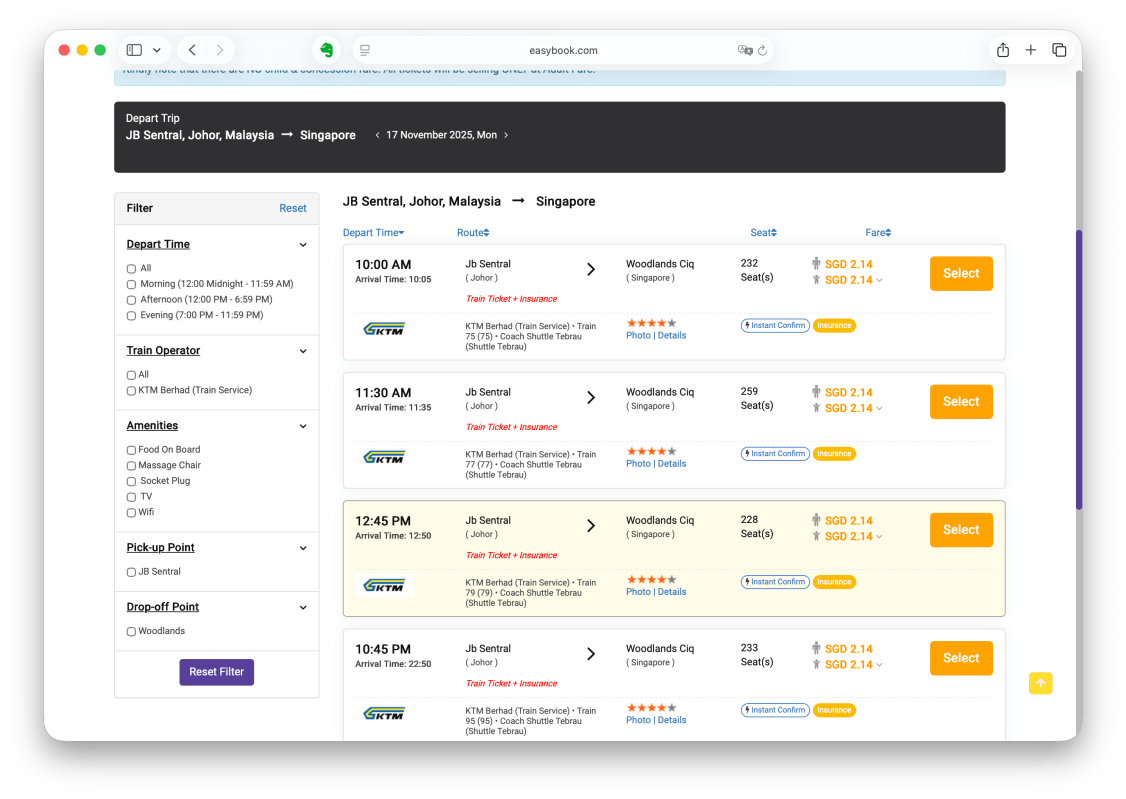Enable the Wifi amenity checkbox
Screen dimensions: 1126x799
pyautogui.click(x=131, y=513)
